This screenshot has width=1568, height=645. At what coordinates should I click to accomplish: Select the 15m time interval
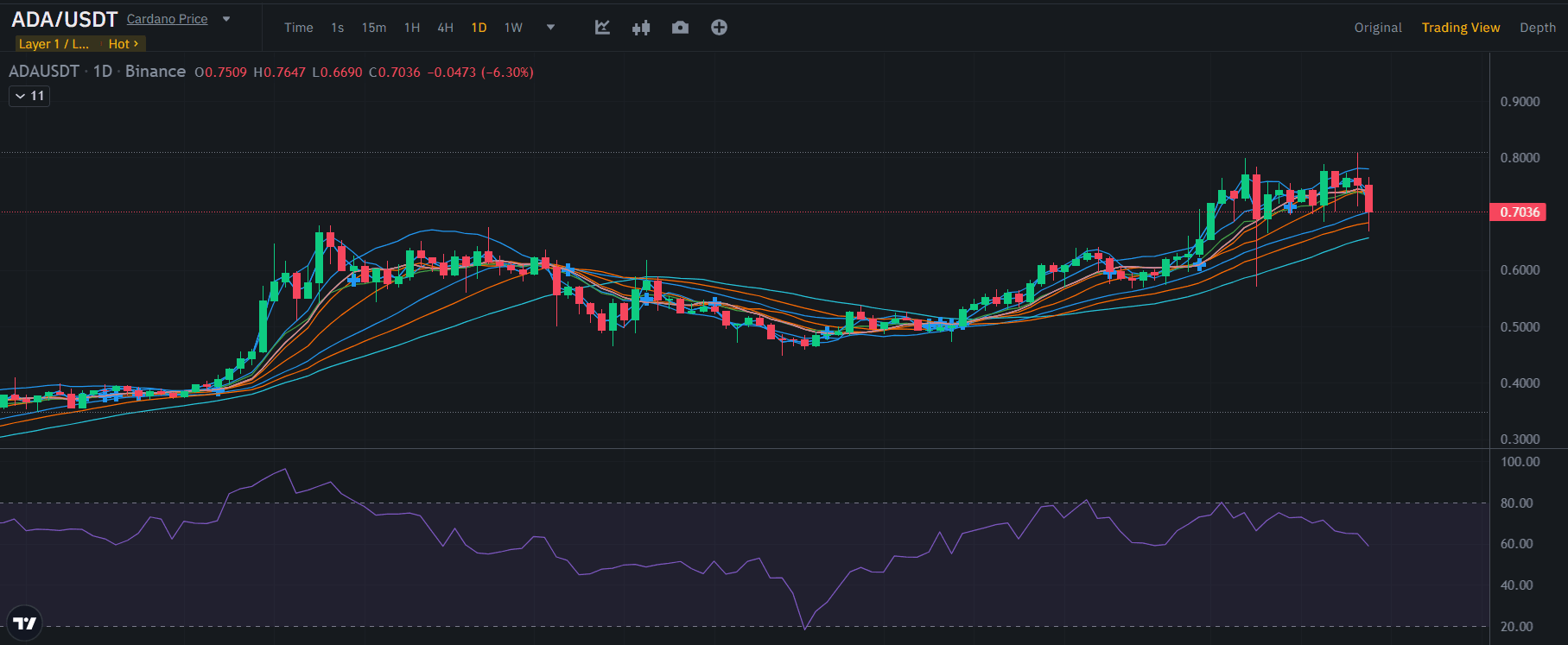pos(373,28)
